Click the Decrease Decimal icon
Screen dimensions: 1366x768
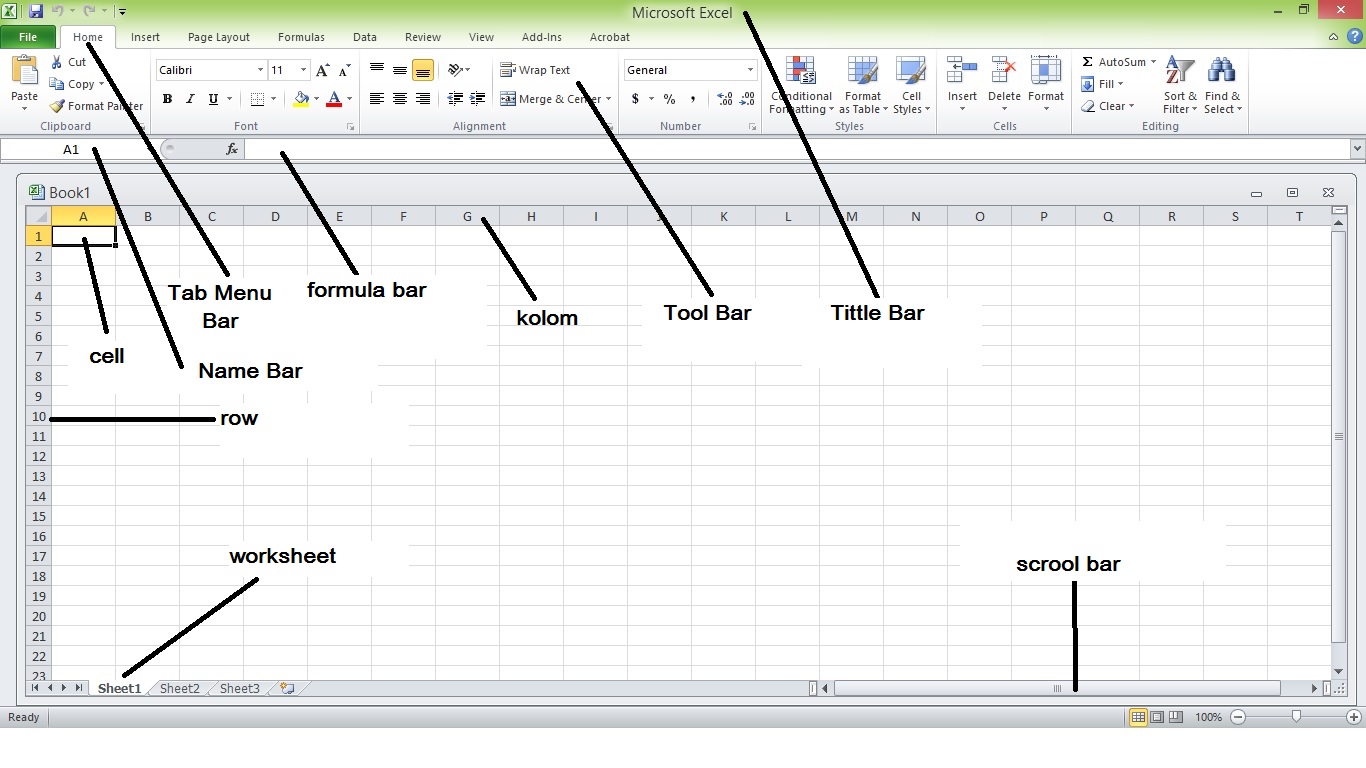[749, 99]
